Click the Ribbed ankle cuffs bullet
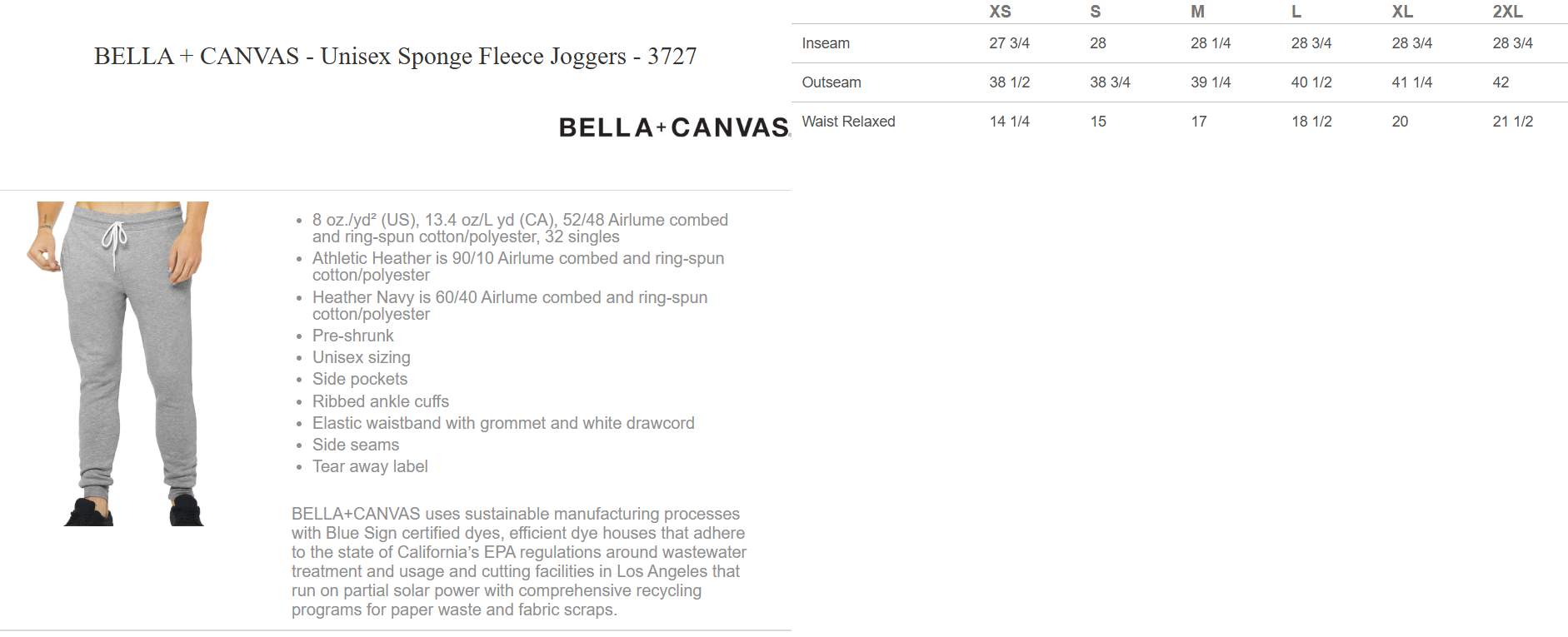 (x=380, y=401)
